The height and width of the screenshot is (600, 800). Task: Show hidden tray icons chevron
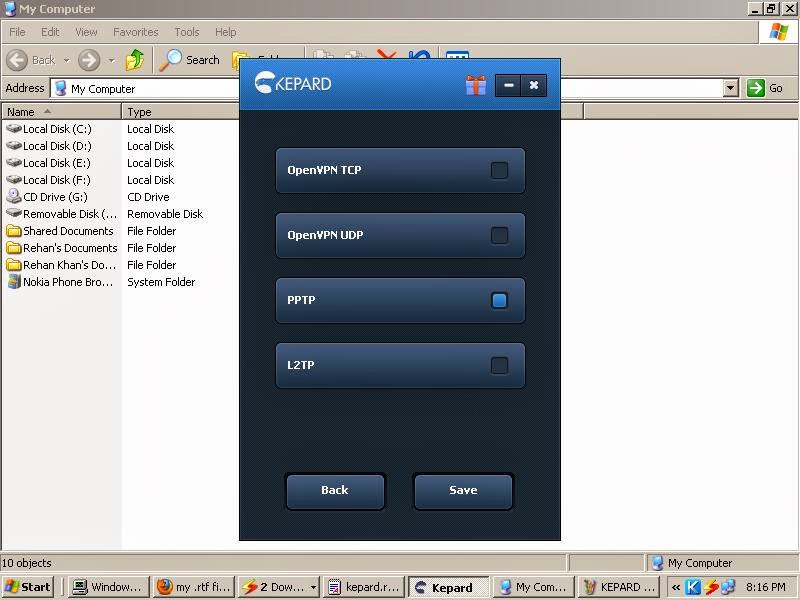pyautogui.click(x=676, y=587)
